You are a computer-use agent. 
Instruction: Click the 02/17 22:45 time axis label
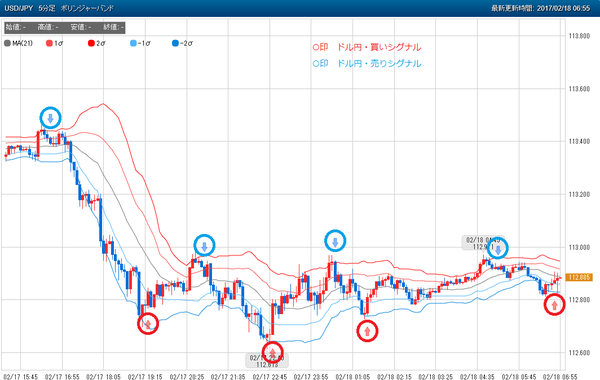tap(270, 377)
